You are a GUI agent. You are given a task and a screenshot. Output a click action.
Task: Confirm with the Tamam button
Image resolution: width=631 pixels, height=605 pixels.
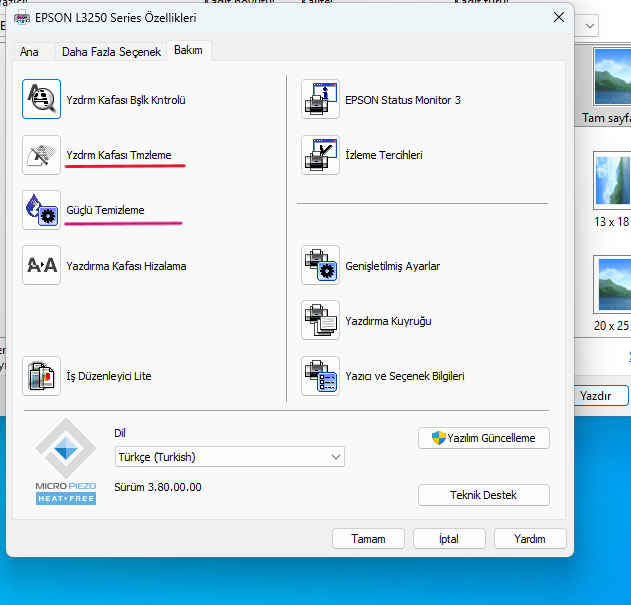tap(368, 539)
